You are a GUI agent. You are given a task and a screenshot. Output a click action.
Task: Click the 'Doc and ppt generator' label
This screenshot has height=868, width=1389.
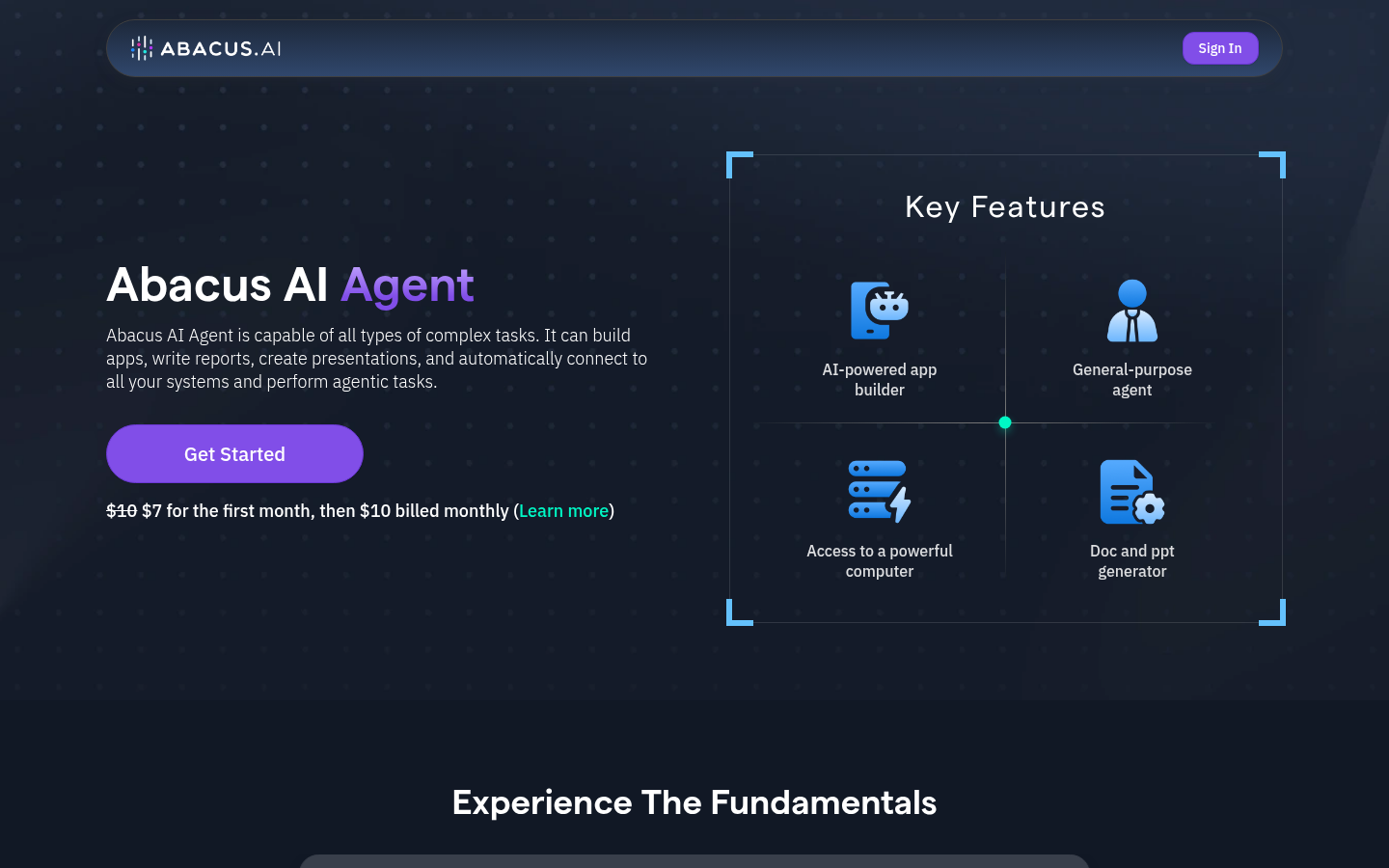1132,561
